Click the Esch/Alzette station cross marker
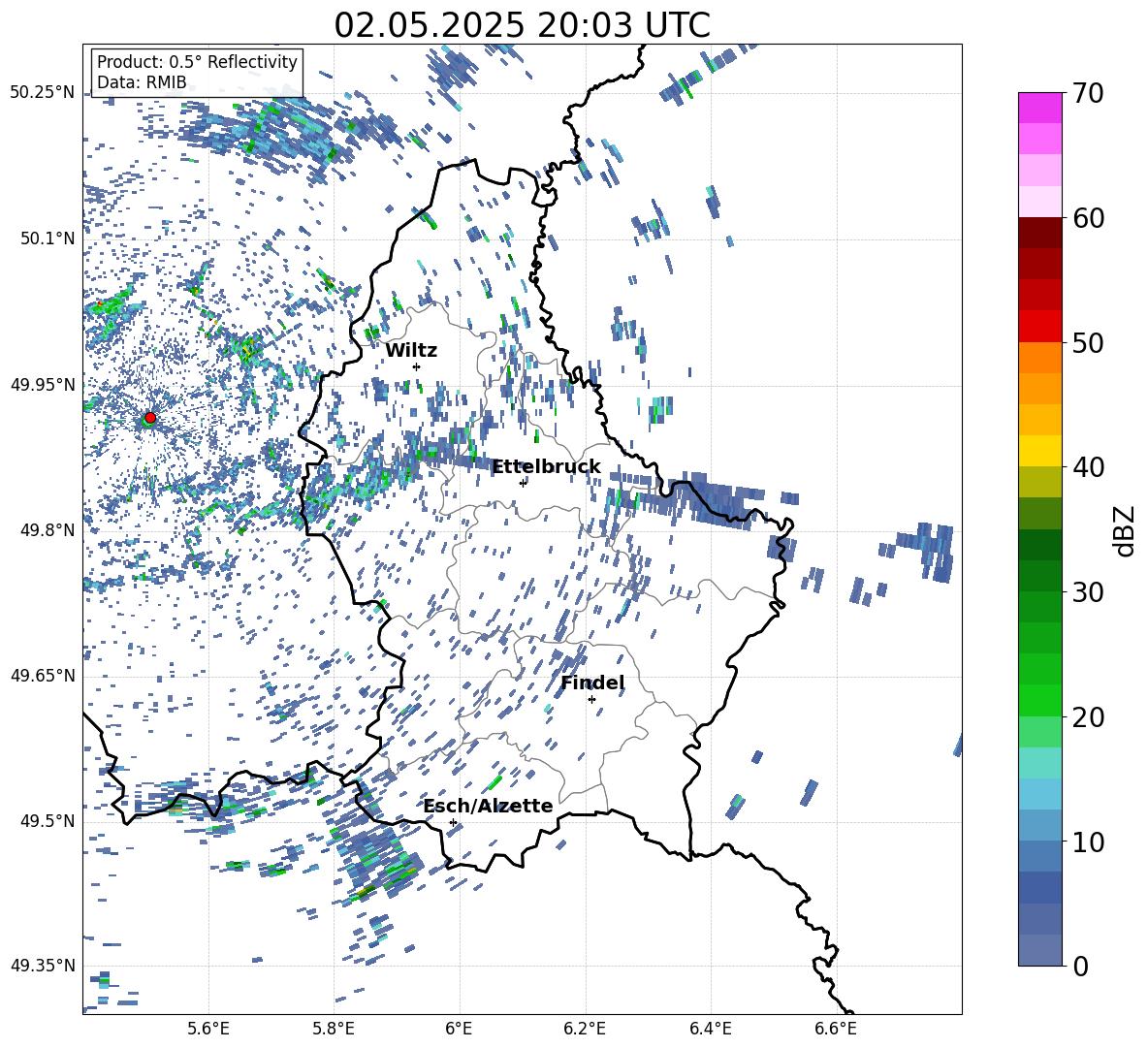 tap(453, 822)
